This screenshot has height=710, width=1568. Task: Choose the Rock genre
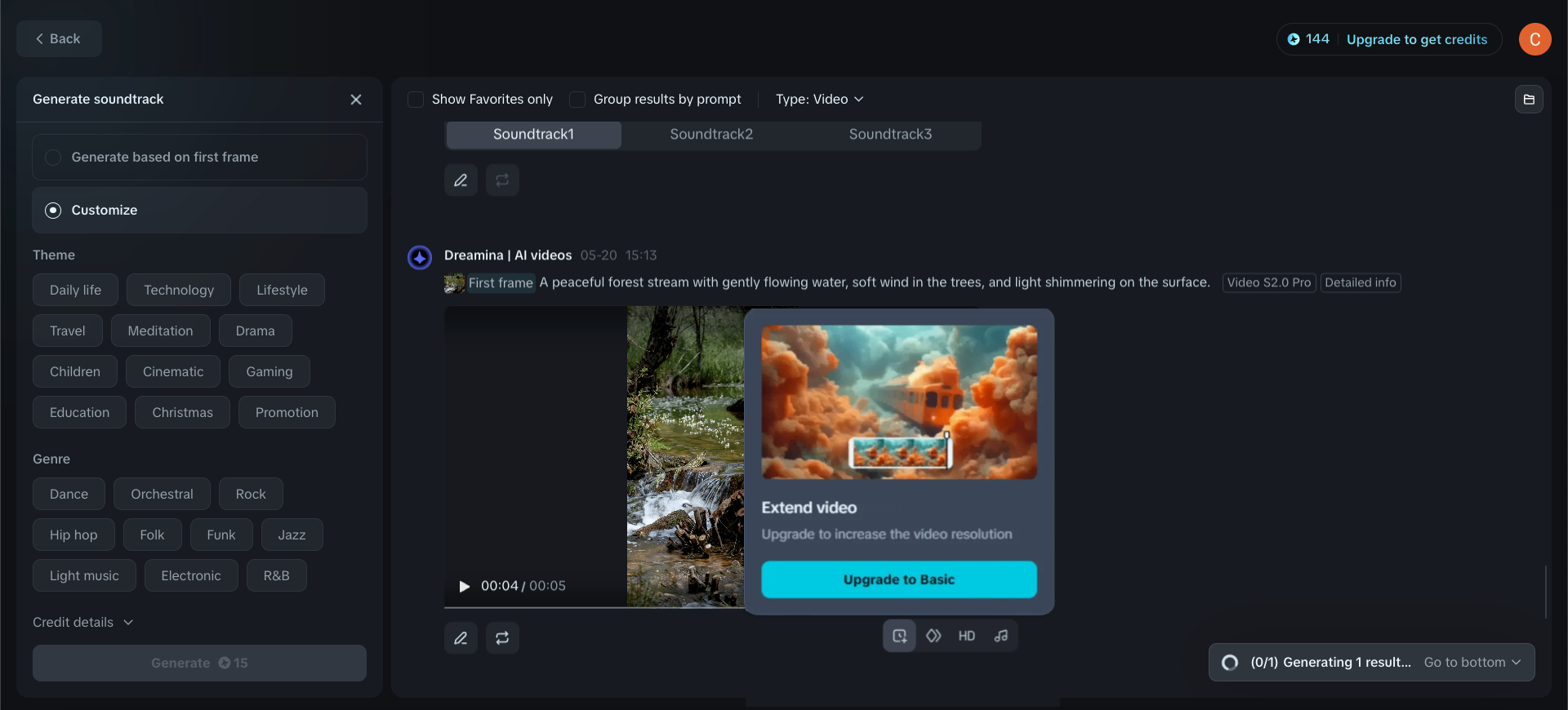tap(251, 494)
